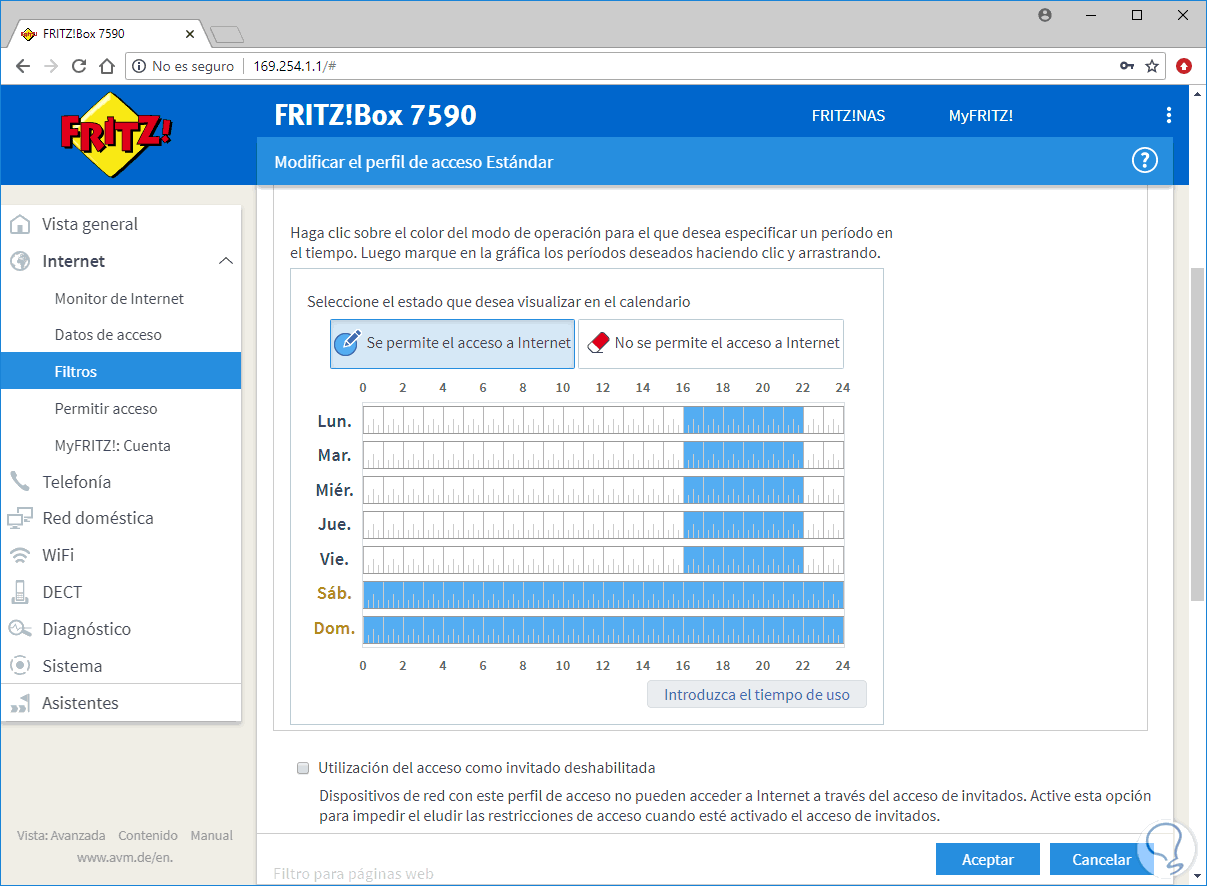Select the Filtros menu item
Screen dimensions: 1207x886
[121, 371]
